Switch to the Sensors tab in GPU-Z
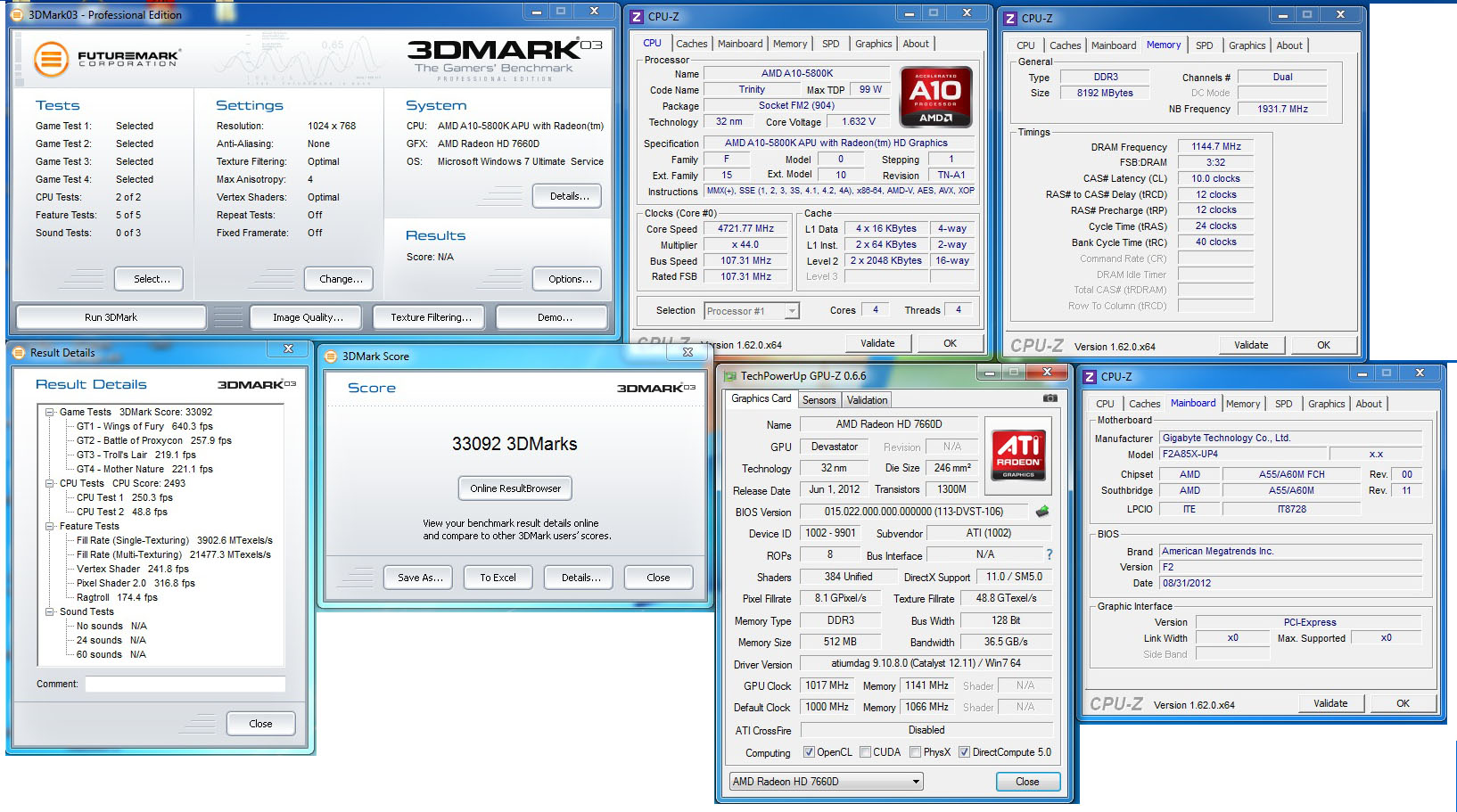1457x812 pixels. coord(819,400)
